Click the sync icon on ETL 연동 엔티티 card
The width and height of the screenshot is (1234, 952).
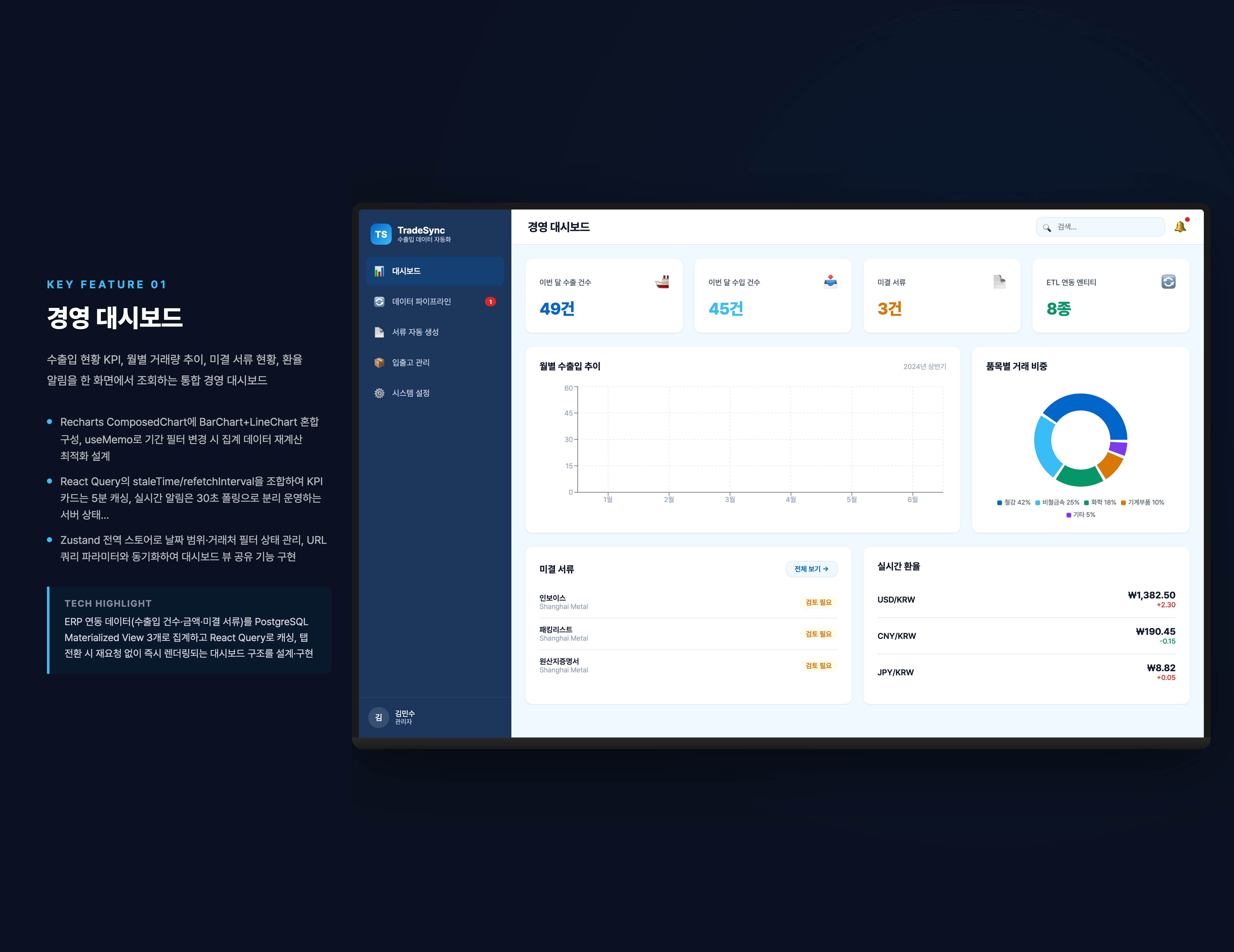tap(1168, 281)
